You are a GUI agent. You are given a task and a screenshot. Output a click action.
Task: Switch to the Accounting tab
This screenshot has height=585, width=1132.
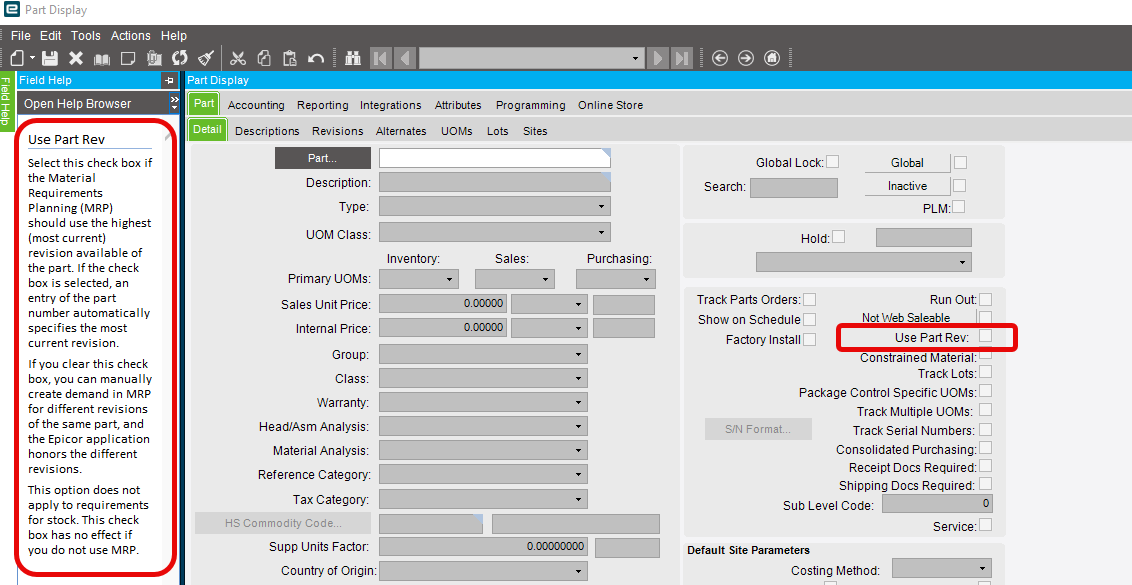click(x=256, y=105)
